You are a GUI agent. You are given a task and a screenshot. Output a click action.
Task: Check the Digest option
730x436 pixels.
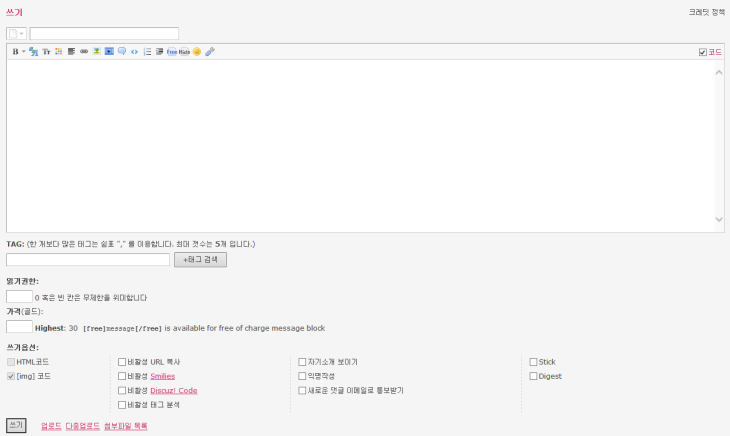(534, 376)
